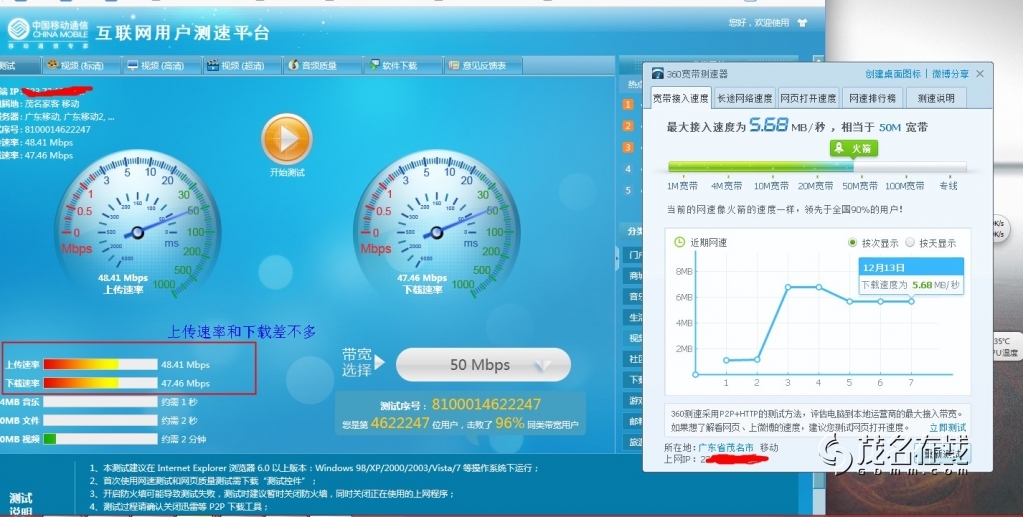This screenshot has width=1023, height=517.
Task: Click the 近期网速 chart heading
Action: (709, 242)
